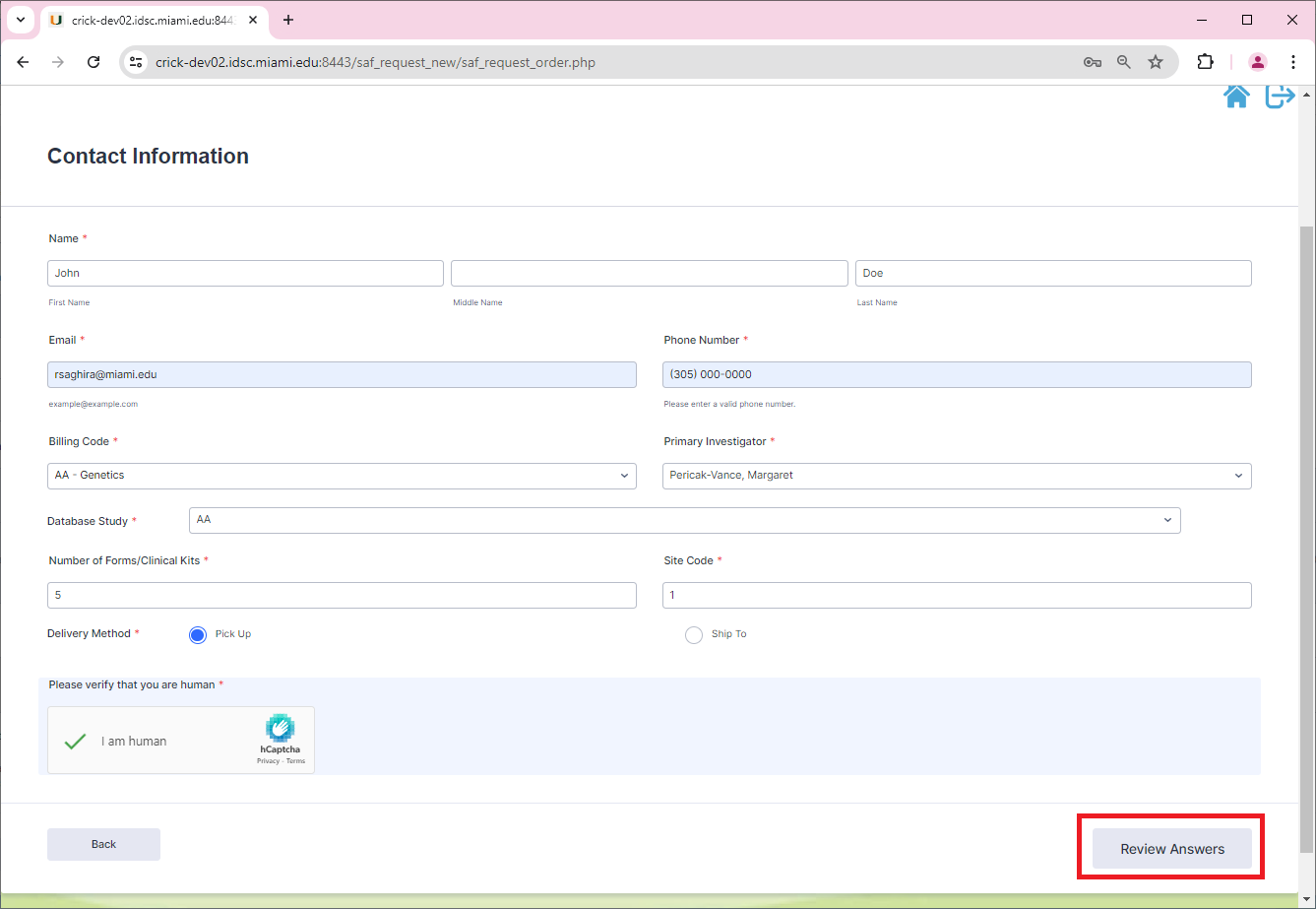Expand the Primary Investigator dropdown
The height and width of the screenshot is (909, 1316).
click(957, 476)
